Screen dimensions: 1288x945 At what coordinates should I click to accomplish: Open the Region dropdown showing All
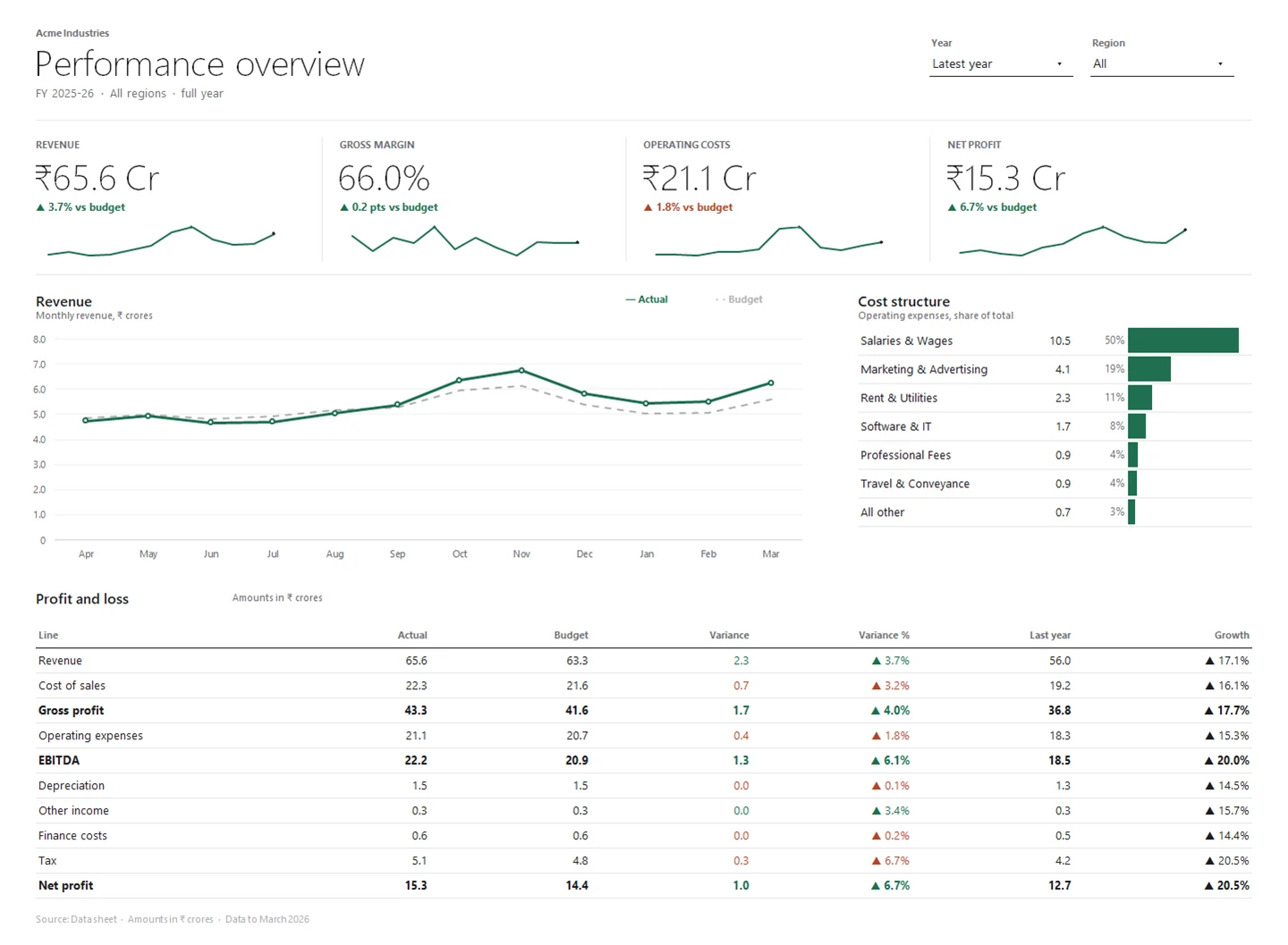[1162, 64]
